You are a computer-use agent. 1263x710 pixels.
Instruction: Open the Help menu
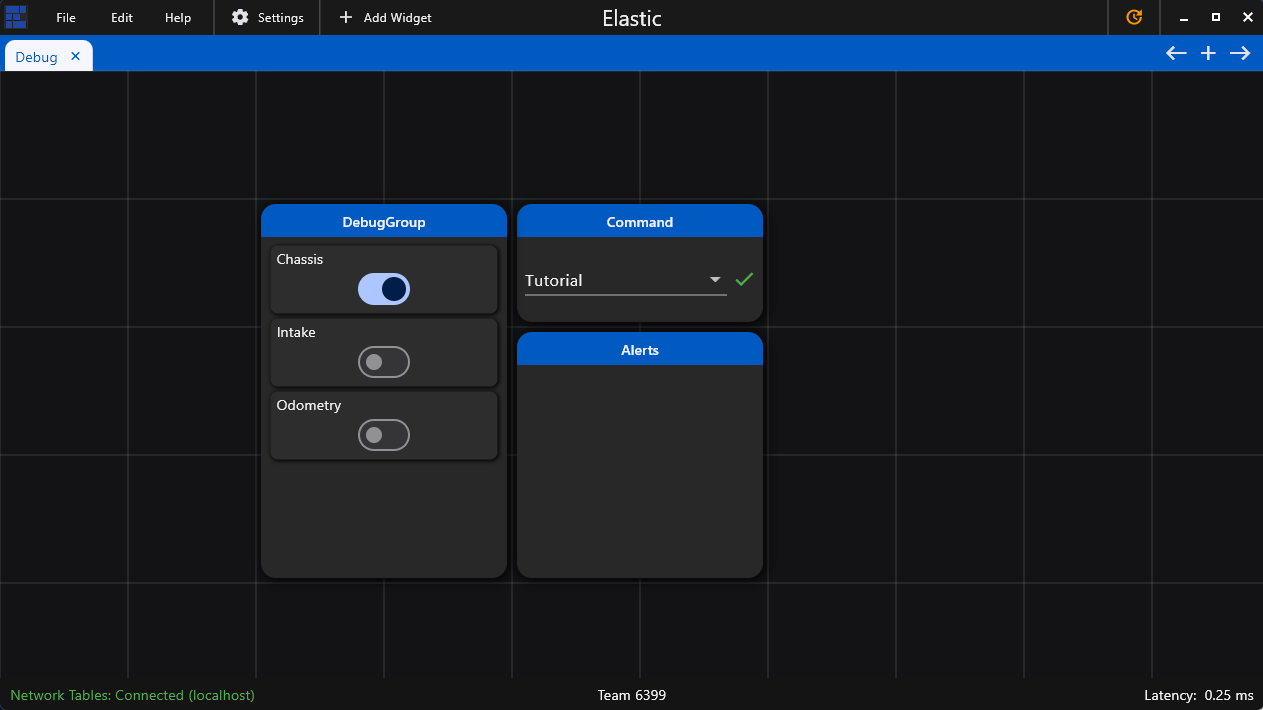tap(178, 17)
